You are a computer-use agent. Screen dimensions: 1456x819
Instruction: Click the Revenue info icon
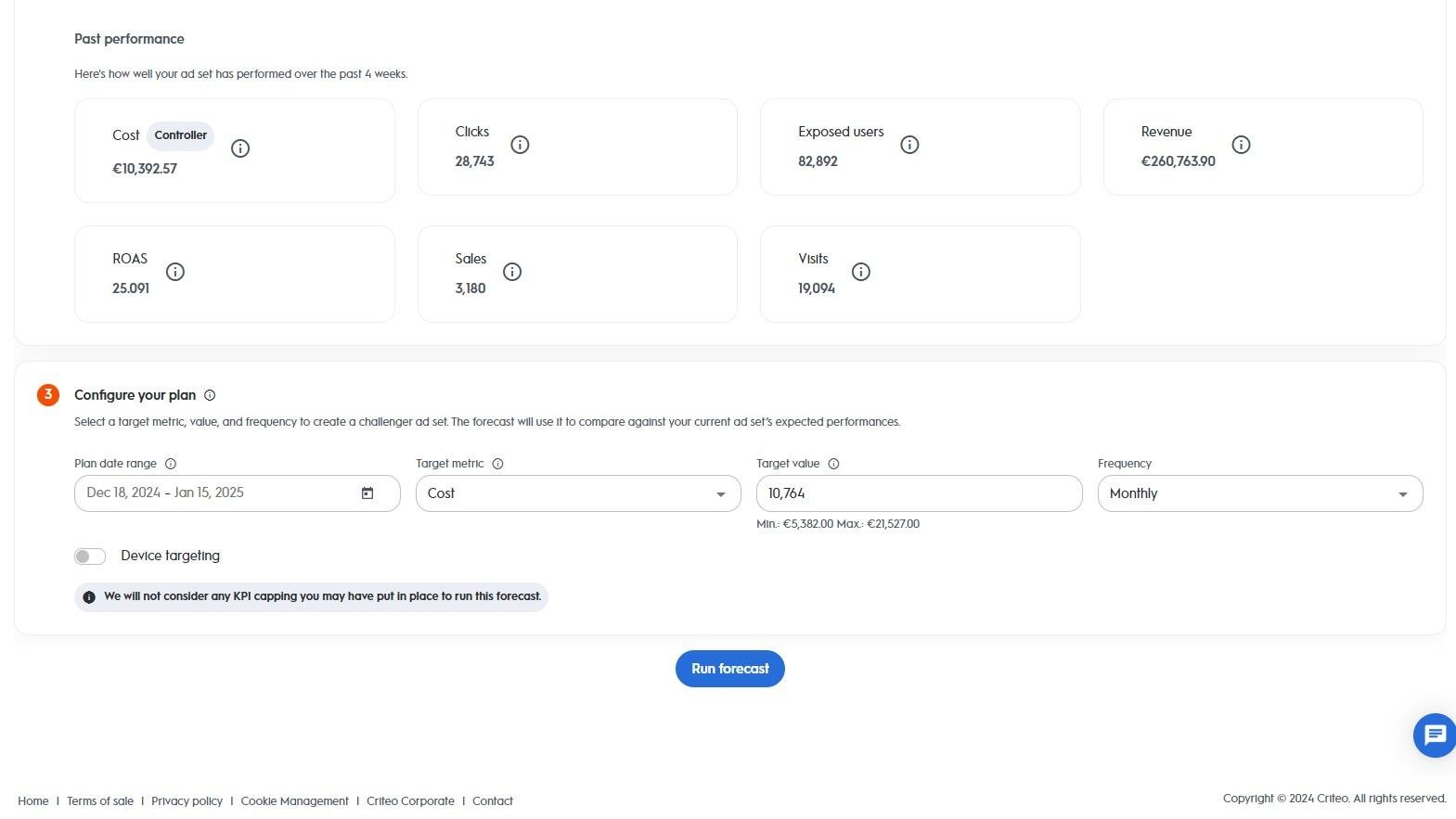click(x=1241, y=145)
